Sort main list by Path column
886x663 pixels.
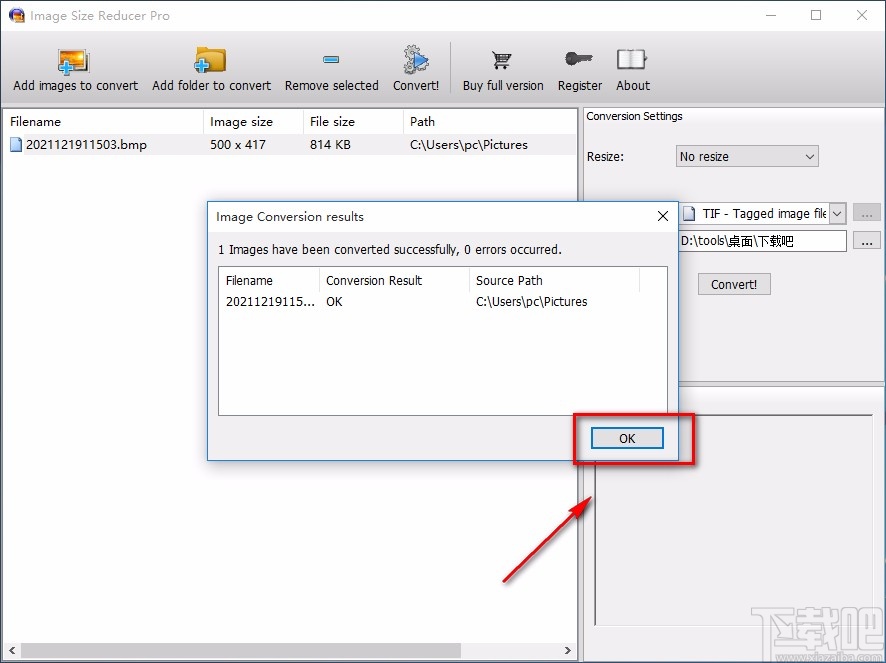[489, 122]
